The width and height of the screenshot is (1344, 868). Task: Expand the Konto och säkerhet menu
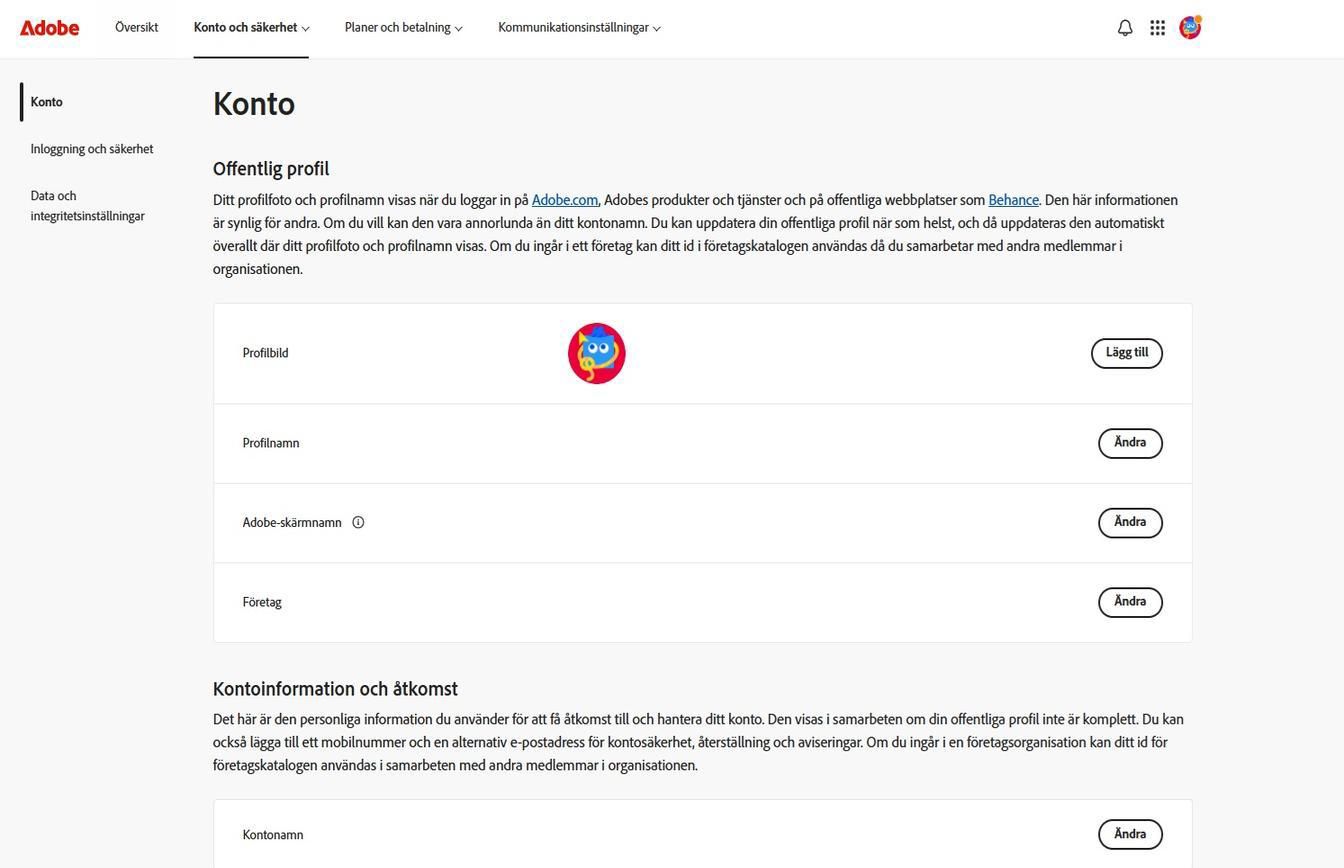(x=251, y=28)
